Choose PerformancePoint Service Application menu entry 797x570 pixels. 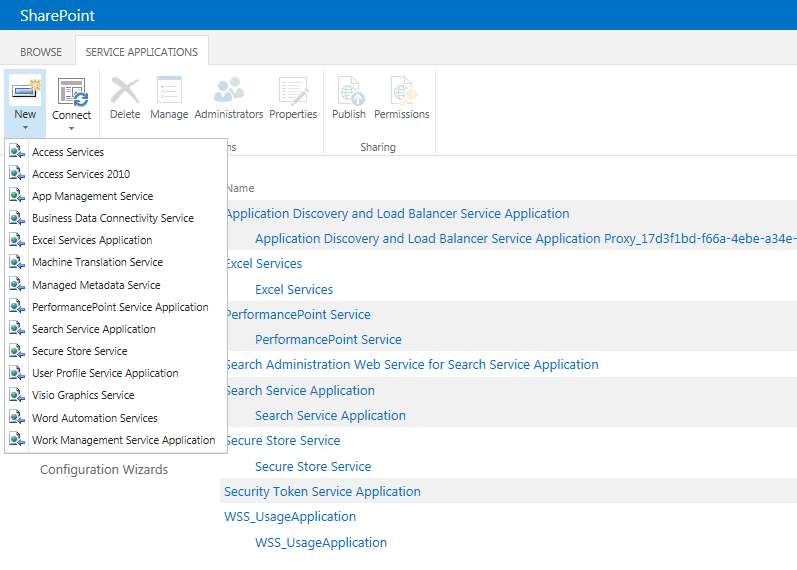coord(120,307)
